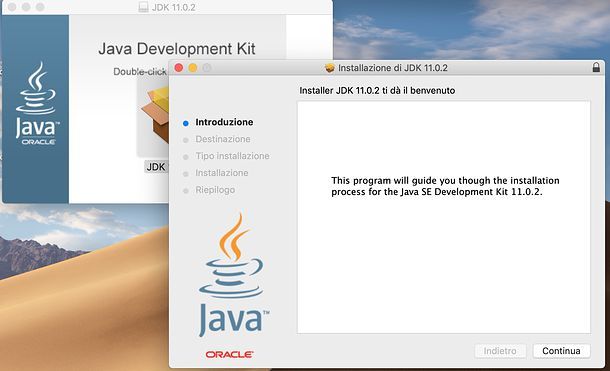Click the white Java logo in the JDK 11.0.2 window

click(x=37, y=103)
